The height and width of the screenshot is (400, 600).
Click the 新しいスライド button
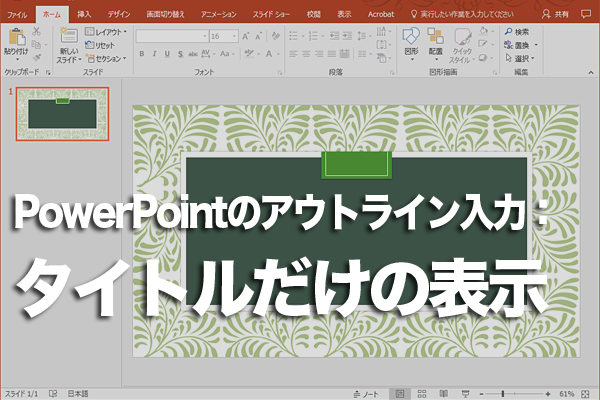point(69,45)
